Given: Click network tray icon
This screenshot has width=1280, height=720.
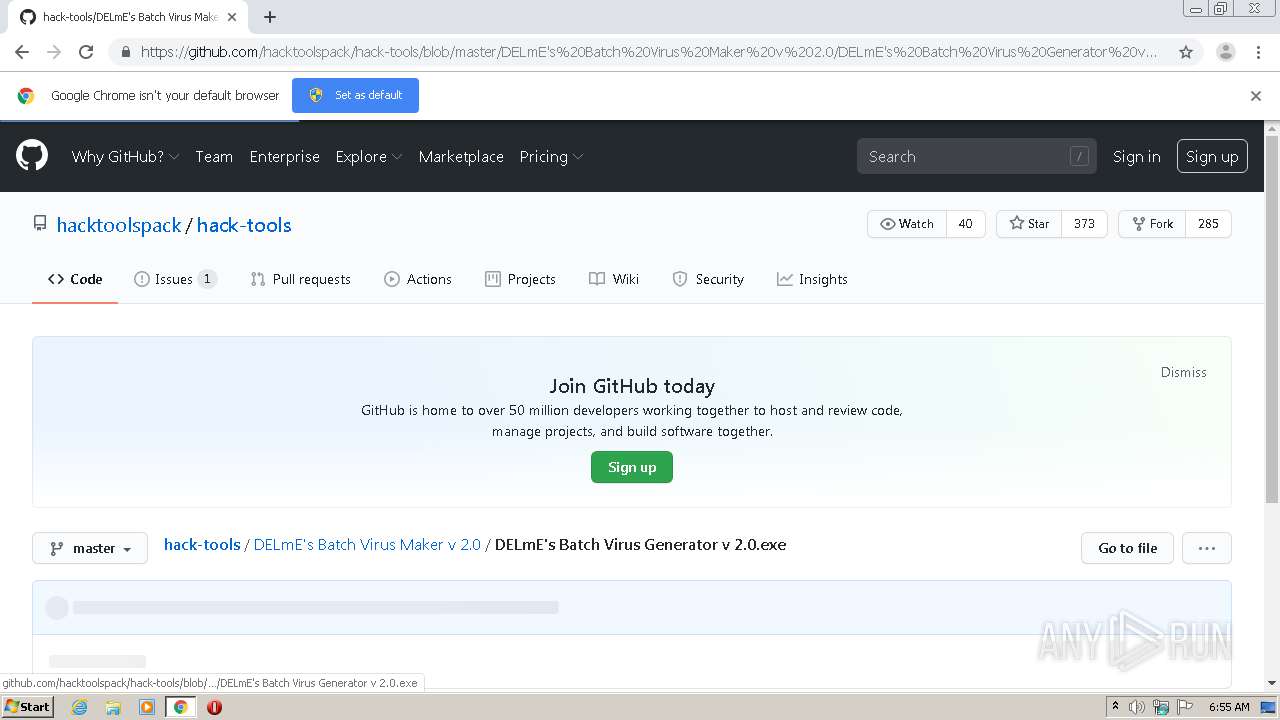Looking at the screenshot, I should click(1161, 707).
